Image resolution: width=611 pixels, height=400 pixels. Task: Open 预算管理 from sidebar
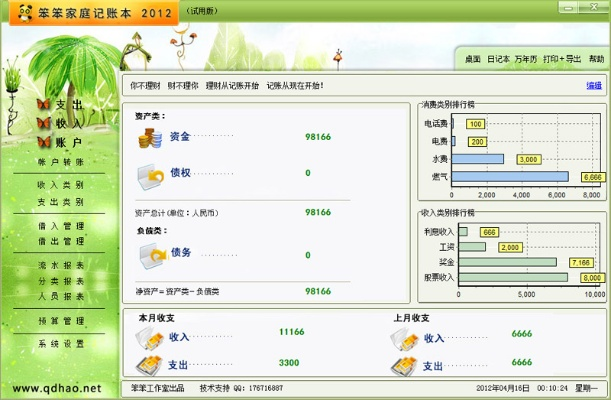(61, 321)
